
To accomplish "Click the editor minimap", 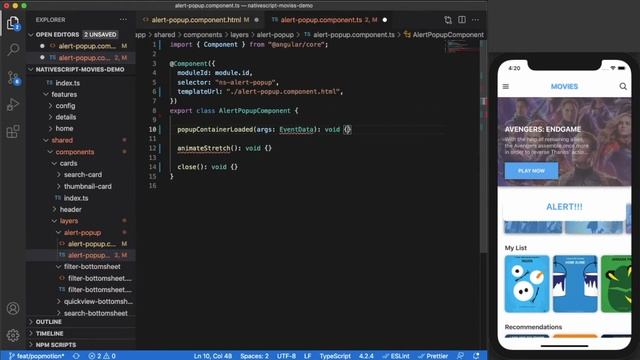I will tap(463, 47).
